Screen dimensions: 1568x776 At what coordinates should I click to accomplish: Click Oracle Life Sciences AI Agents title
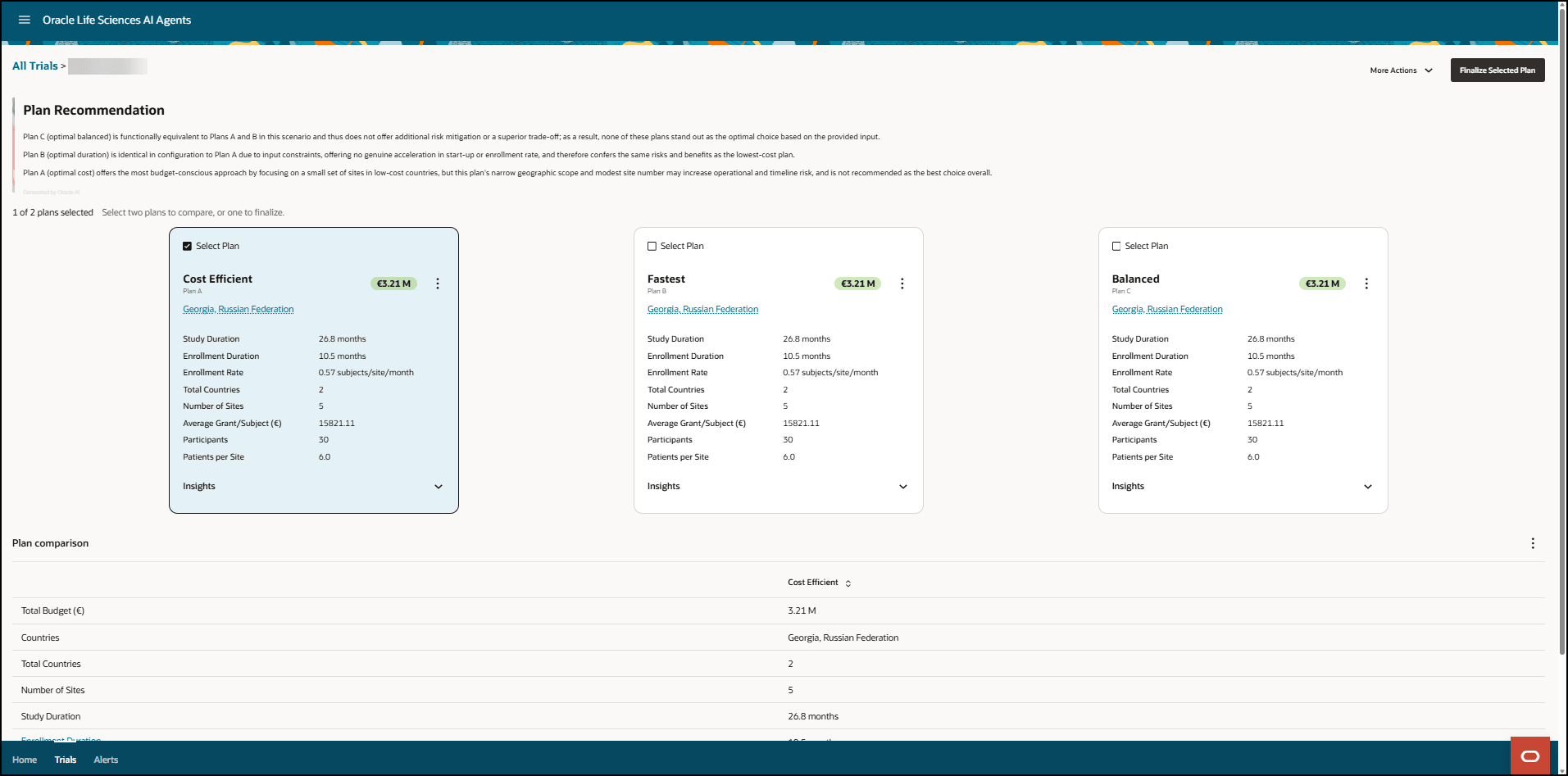click(x=116, y=20)
